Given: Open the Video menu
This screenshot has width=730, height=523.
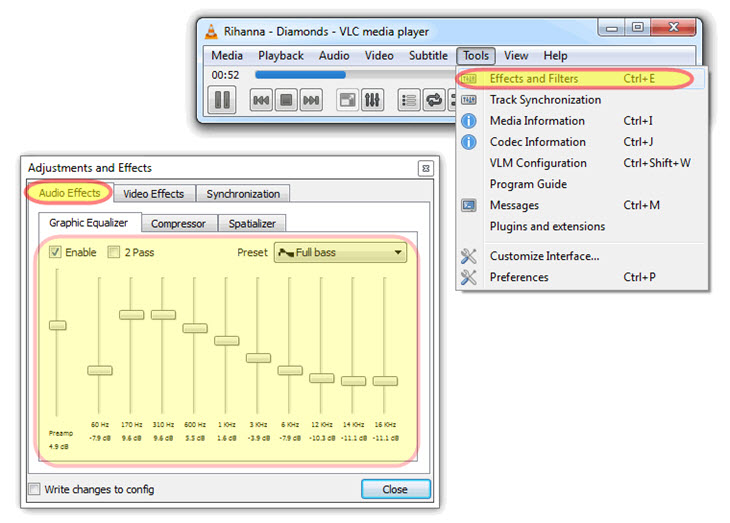Looking at the screenshot, I should coord(379,55).
